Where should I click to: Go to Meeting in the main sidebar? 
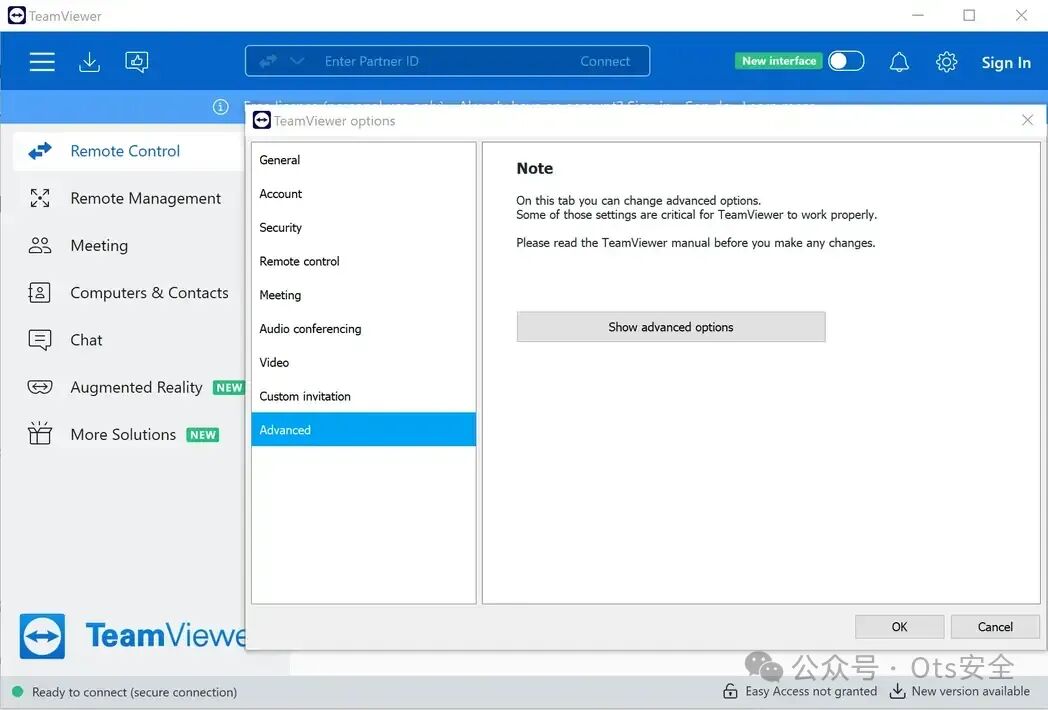(x=129, y=246)
